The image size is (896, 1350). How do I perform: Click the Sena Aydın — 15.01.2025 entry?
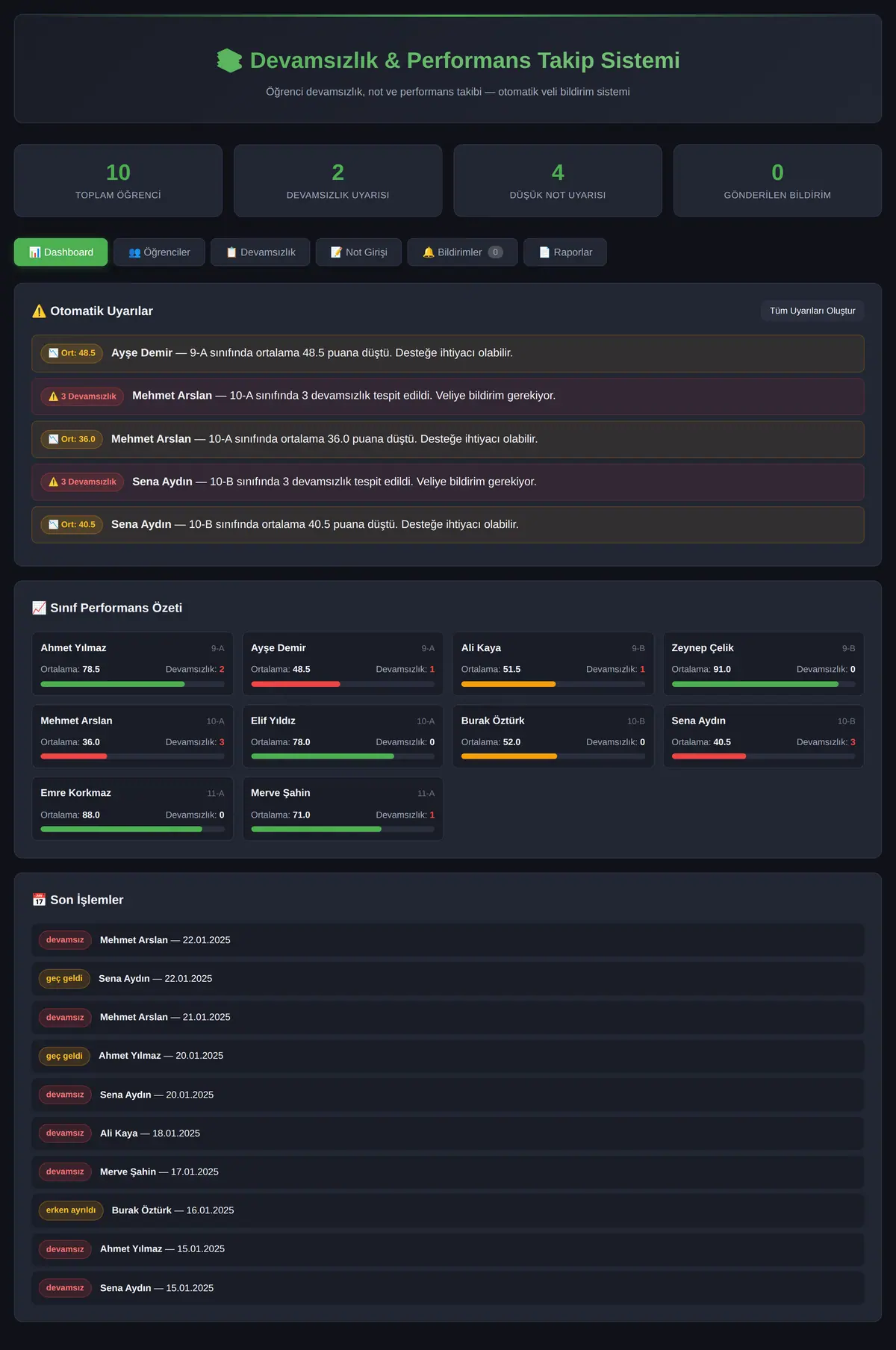click(448, 1288)
